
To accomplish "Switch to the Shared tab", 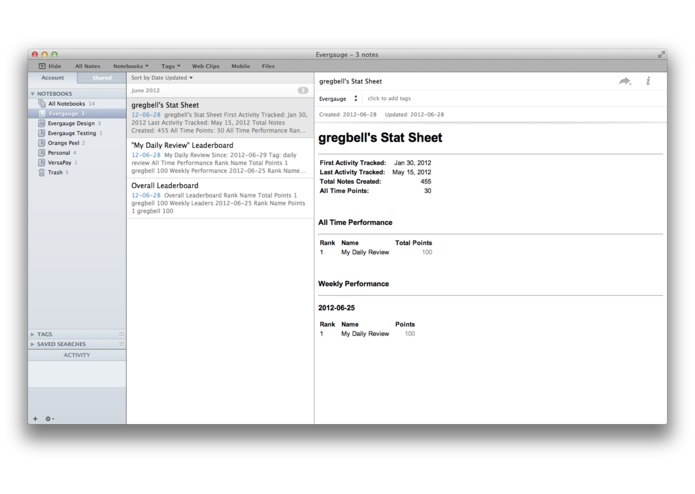I will click(x=102, y=78).
